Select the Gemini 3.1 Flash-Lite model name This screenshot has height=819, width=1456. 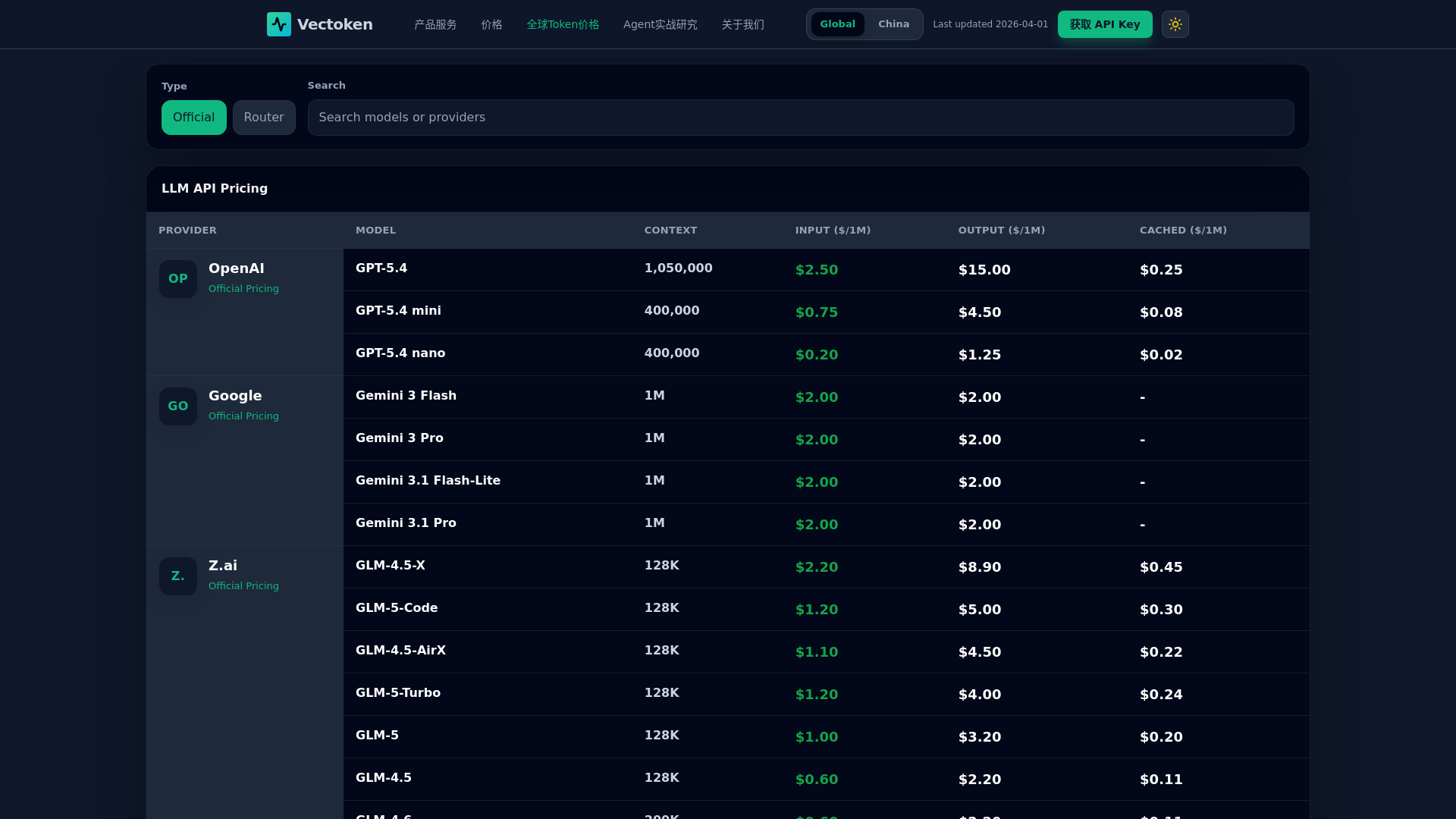[428, 481]
